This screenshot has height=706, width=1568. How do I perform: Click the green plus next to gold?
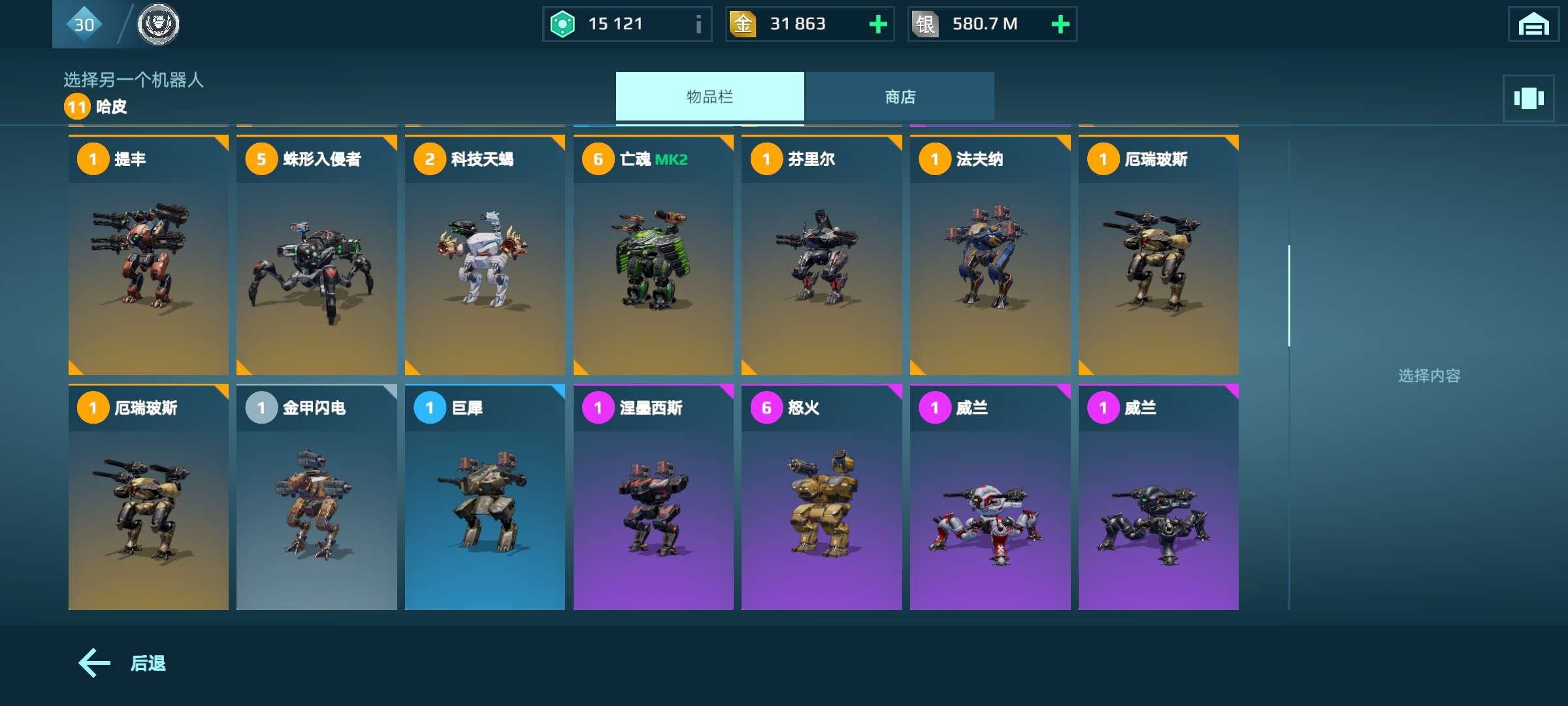point(878,24)
